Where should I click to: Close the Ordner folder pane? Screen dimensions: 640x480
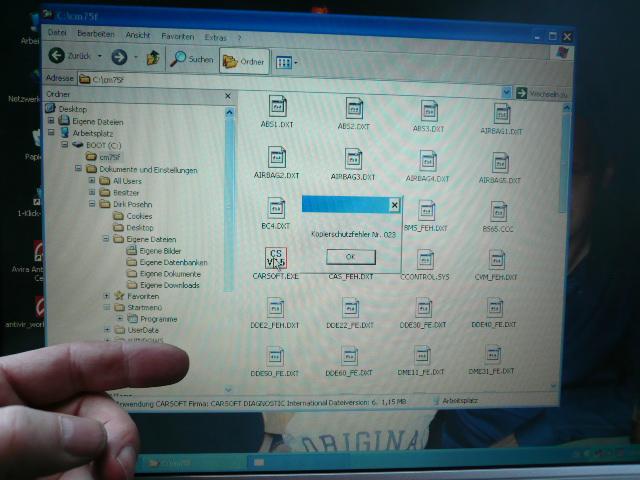227,97
